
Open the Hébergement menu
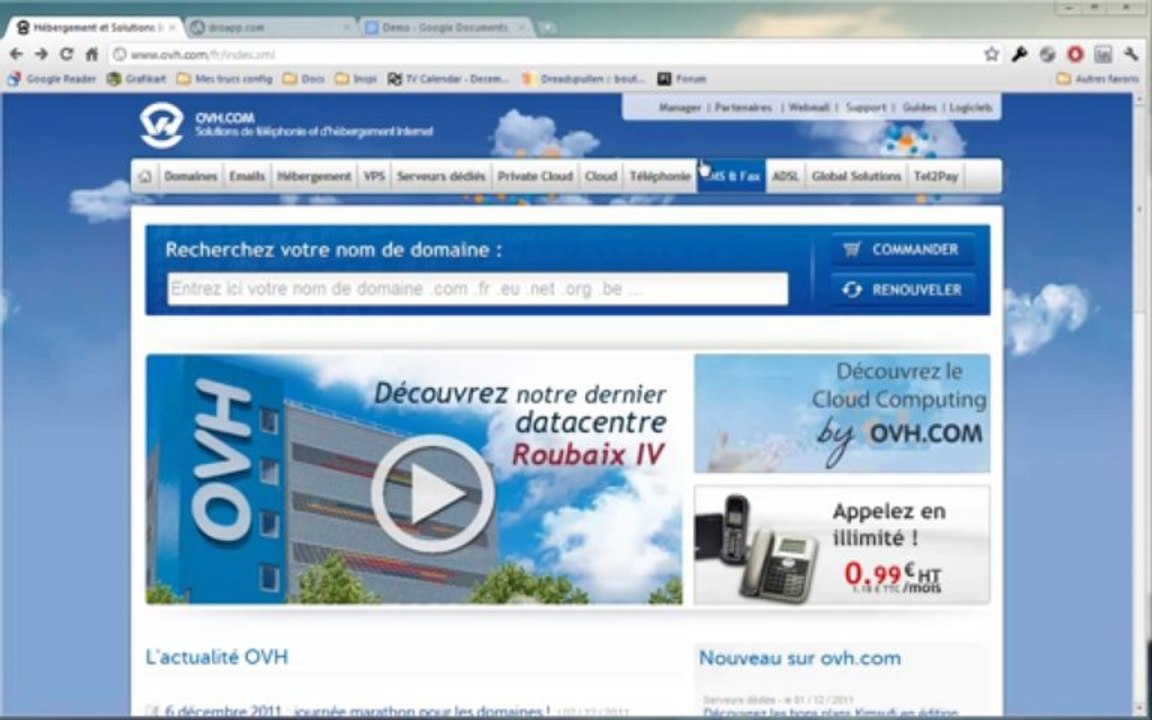click(314, 176)
